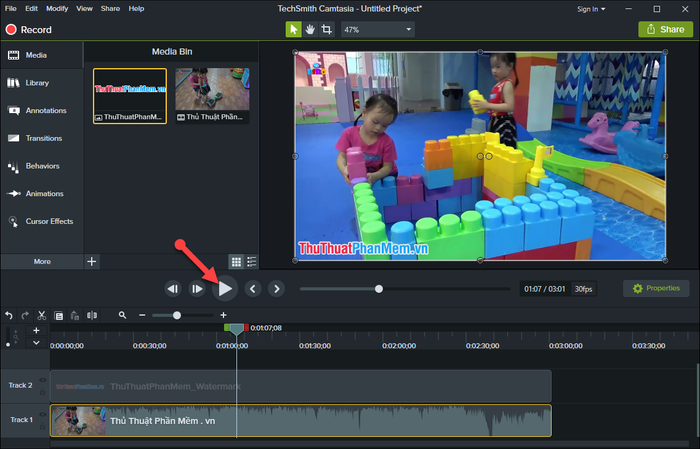Add a new track with plus button

click(37, 331)
